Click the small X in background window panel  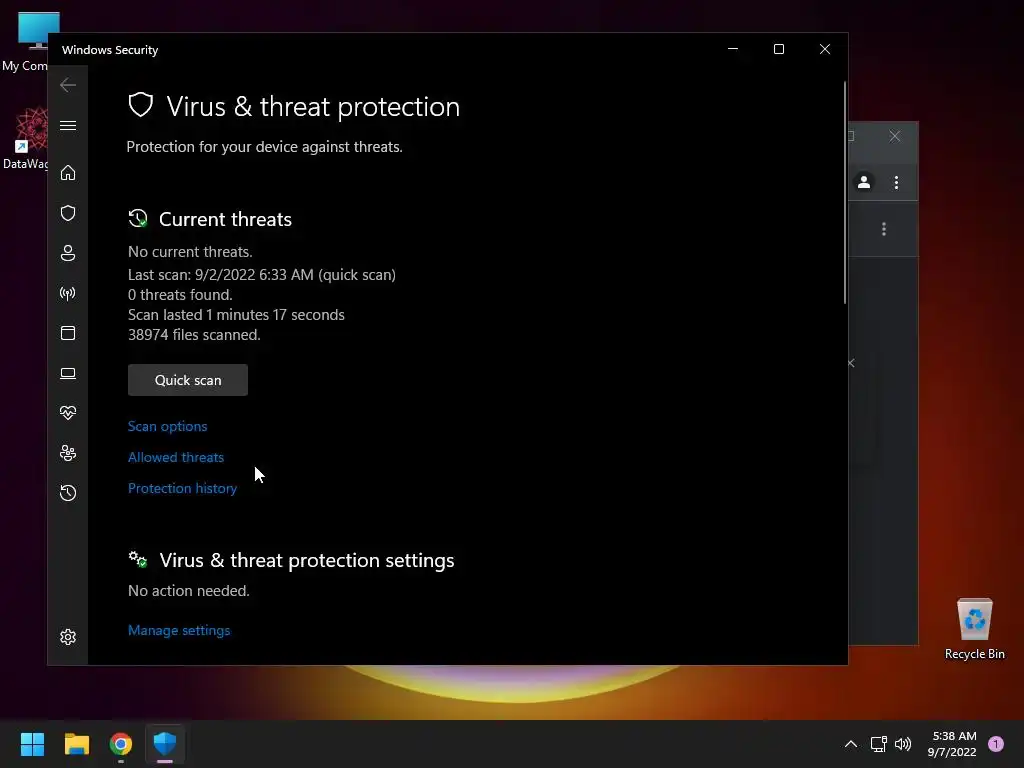[851, 363]
